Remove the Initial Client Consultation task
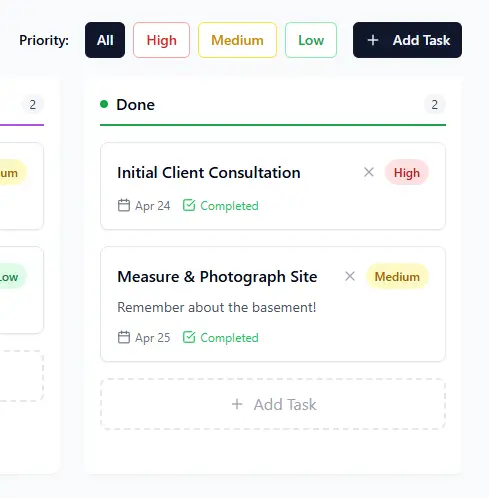 [369, 172]
